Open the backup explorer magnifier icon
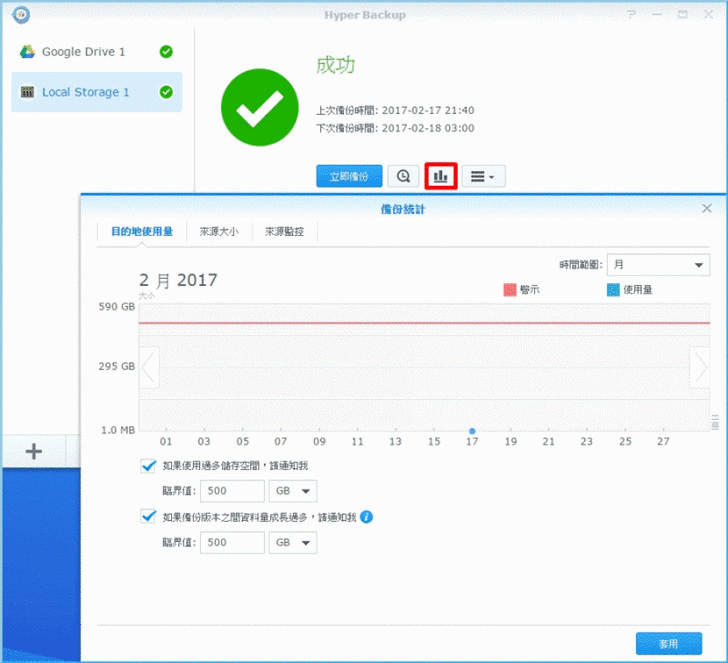Image resolution: width=728 pixels, height=663 pixels. click(x=403, y=176)
